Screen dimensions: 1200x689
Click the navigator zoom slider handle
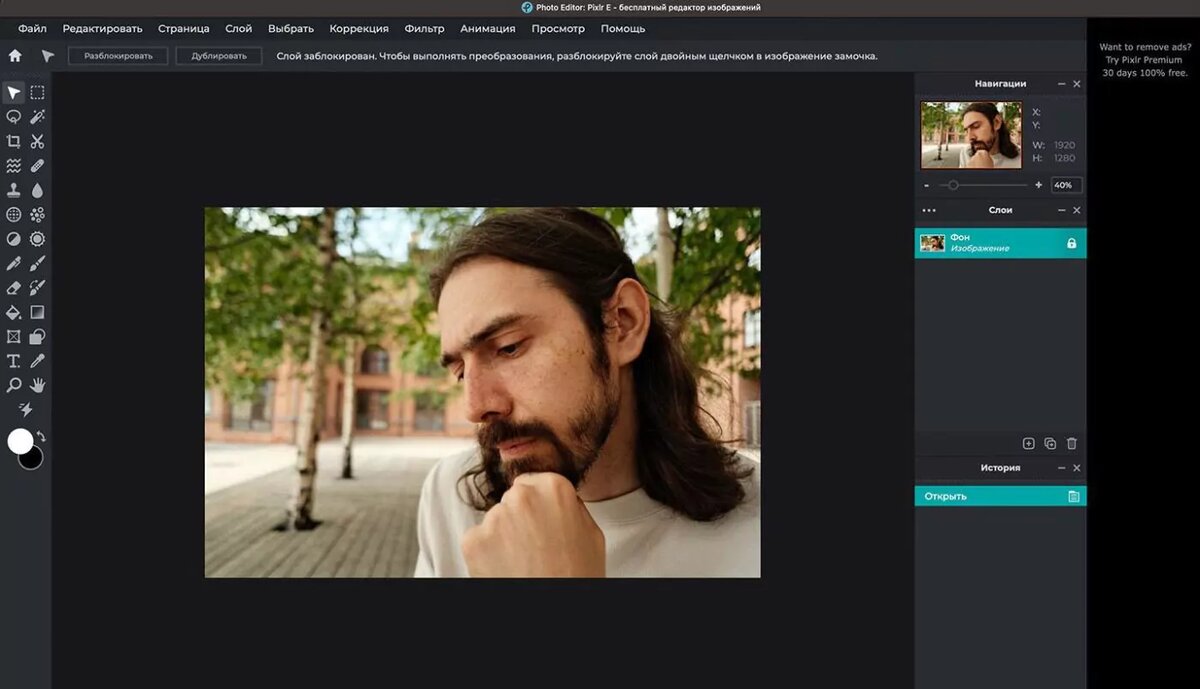point(953,185)
